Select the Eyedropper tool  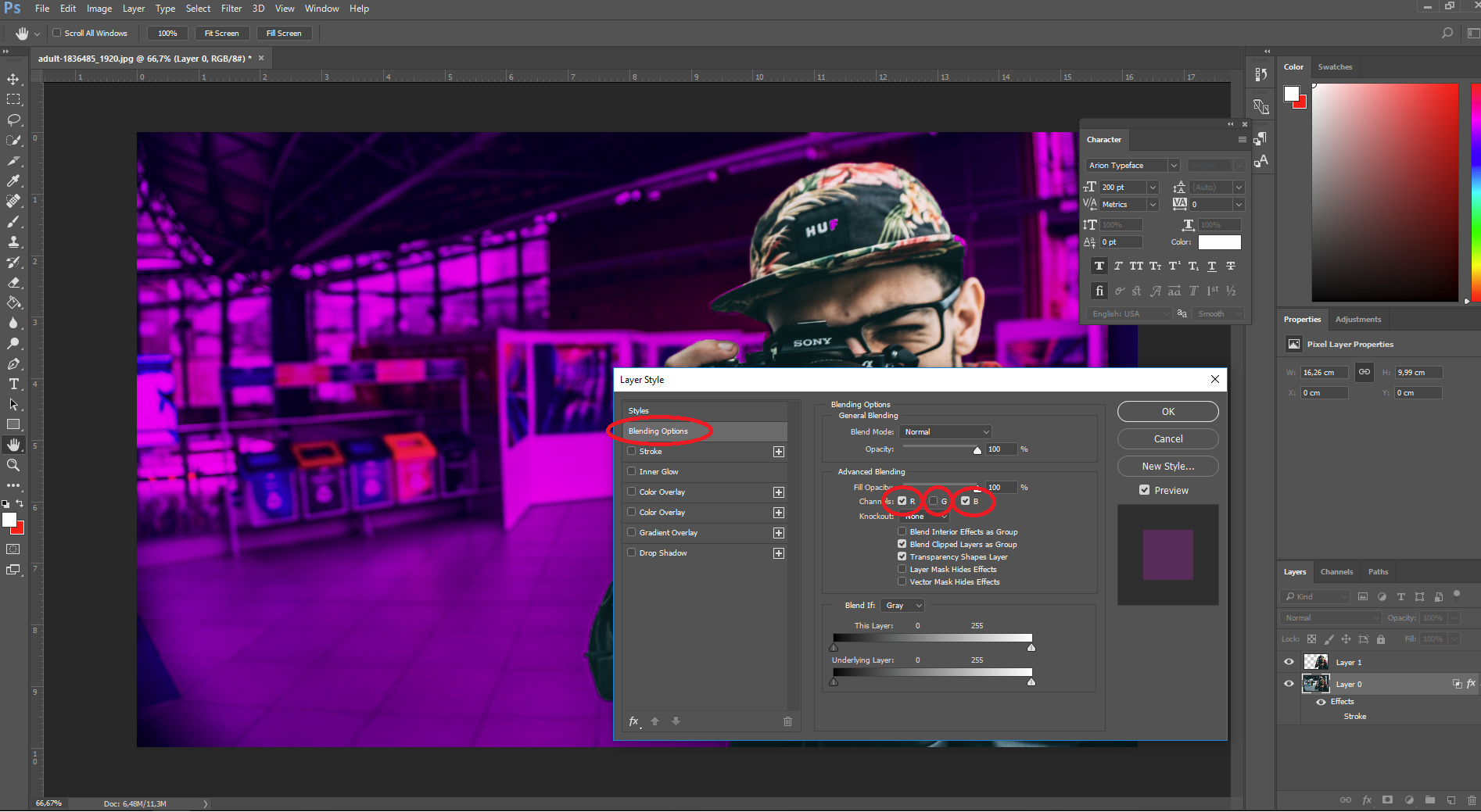click(x=13, y=181)
